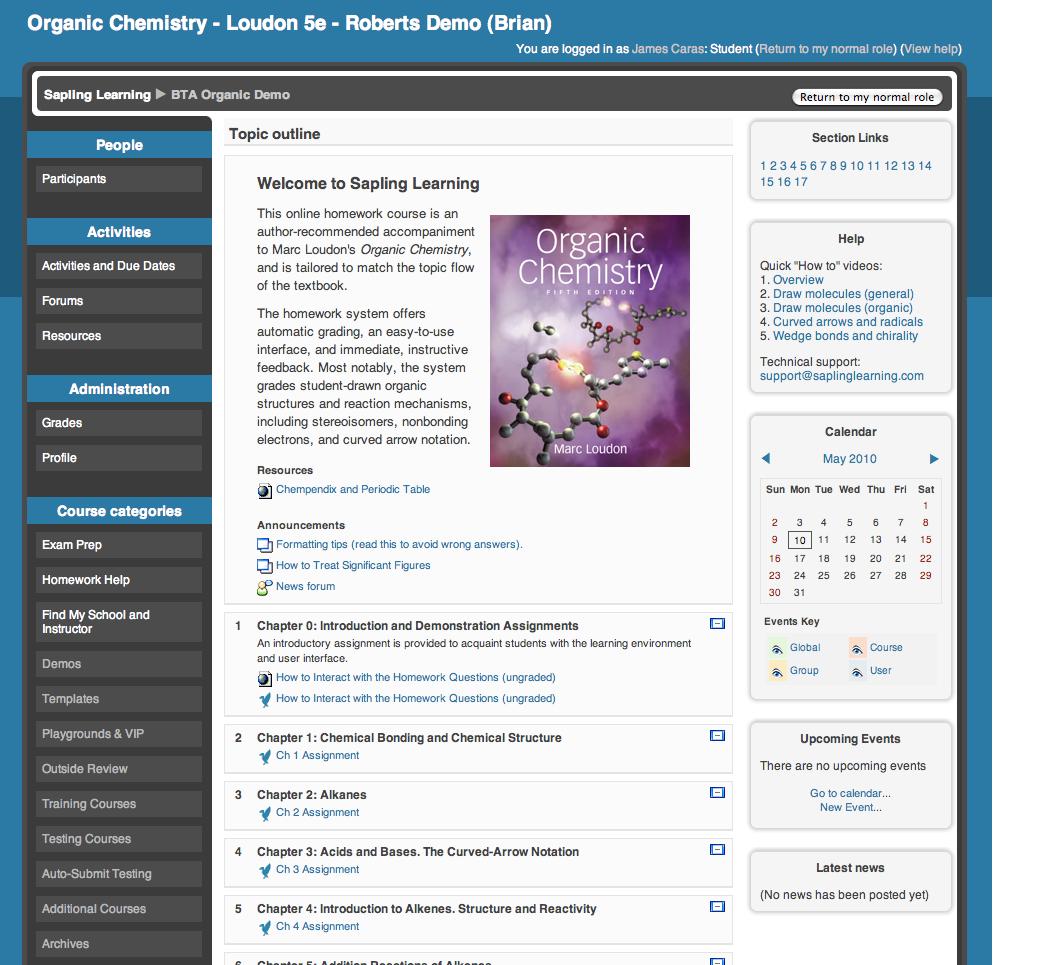Image resolution: width=1063 pixels, height=965 pixels.
Task: Click the leaf icon beside How to Interact with Homework Questions
Action: coord(264,699)
